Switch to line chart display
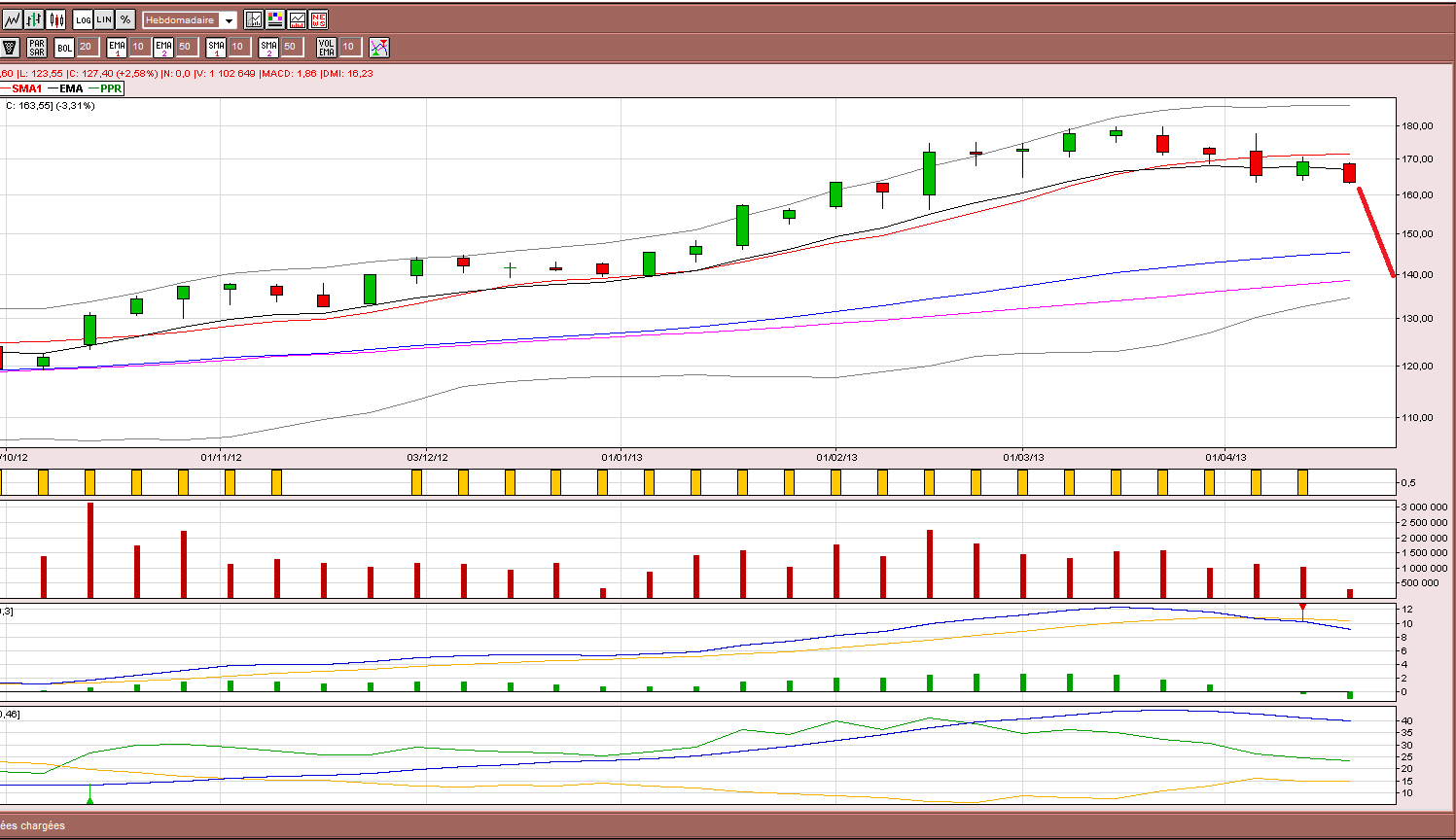The height and width of the screenshot is (840, 1456). click(x=12, y=19)
